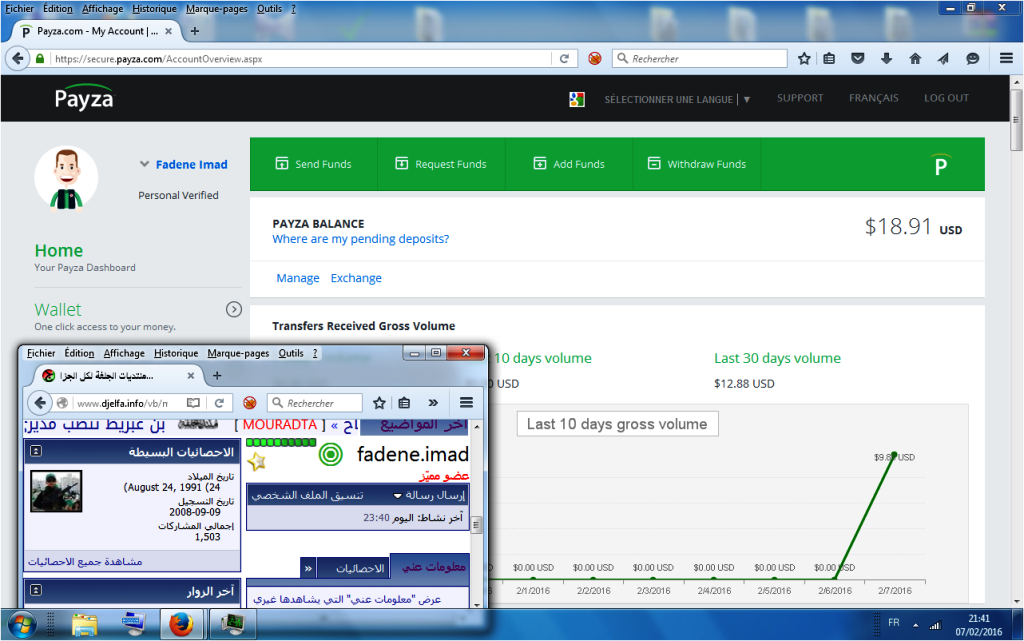Viewport: 1024px width, 641px height.
Task: Collapse the الاحصائيات البسيطة panel
Action: [36, 451]
